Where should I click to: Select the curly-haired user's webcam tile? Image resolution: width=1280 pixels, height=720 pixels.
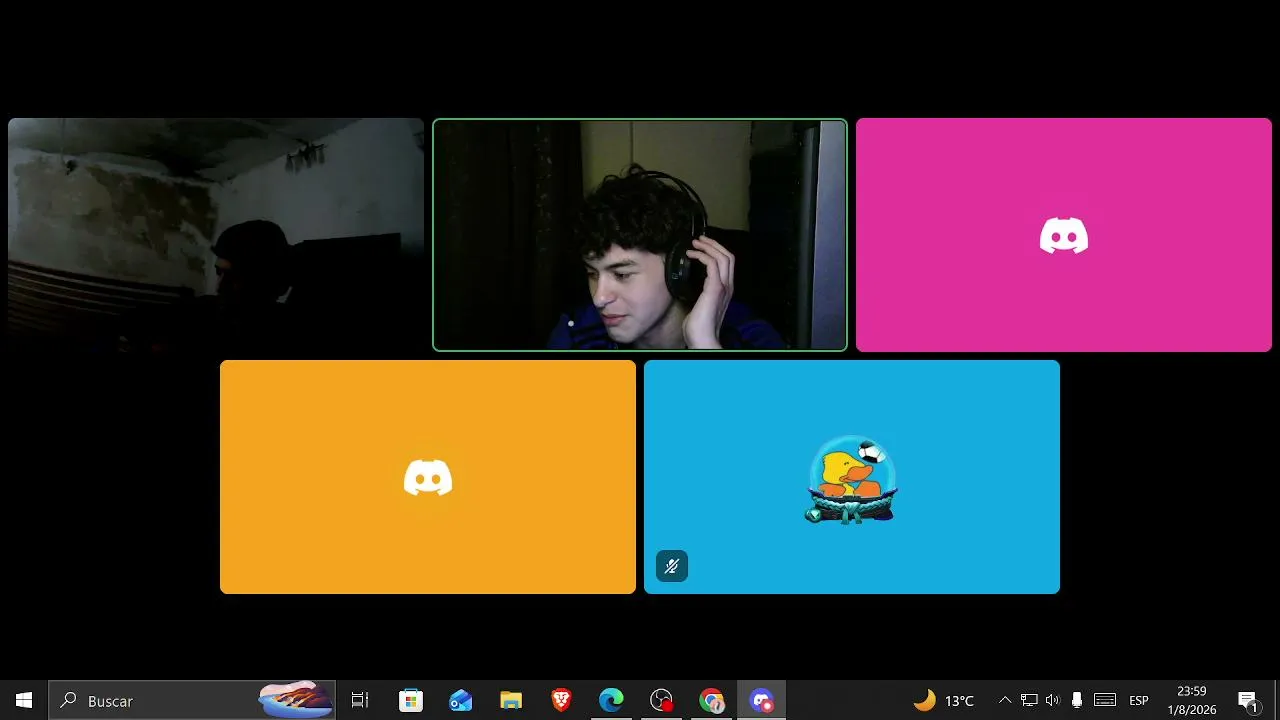click(x=640, y=235)
